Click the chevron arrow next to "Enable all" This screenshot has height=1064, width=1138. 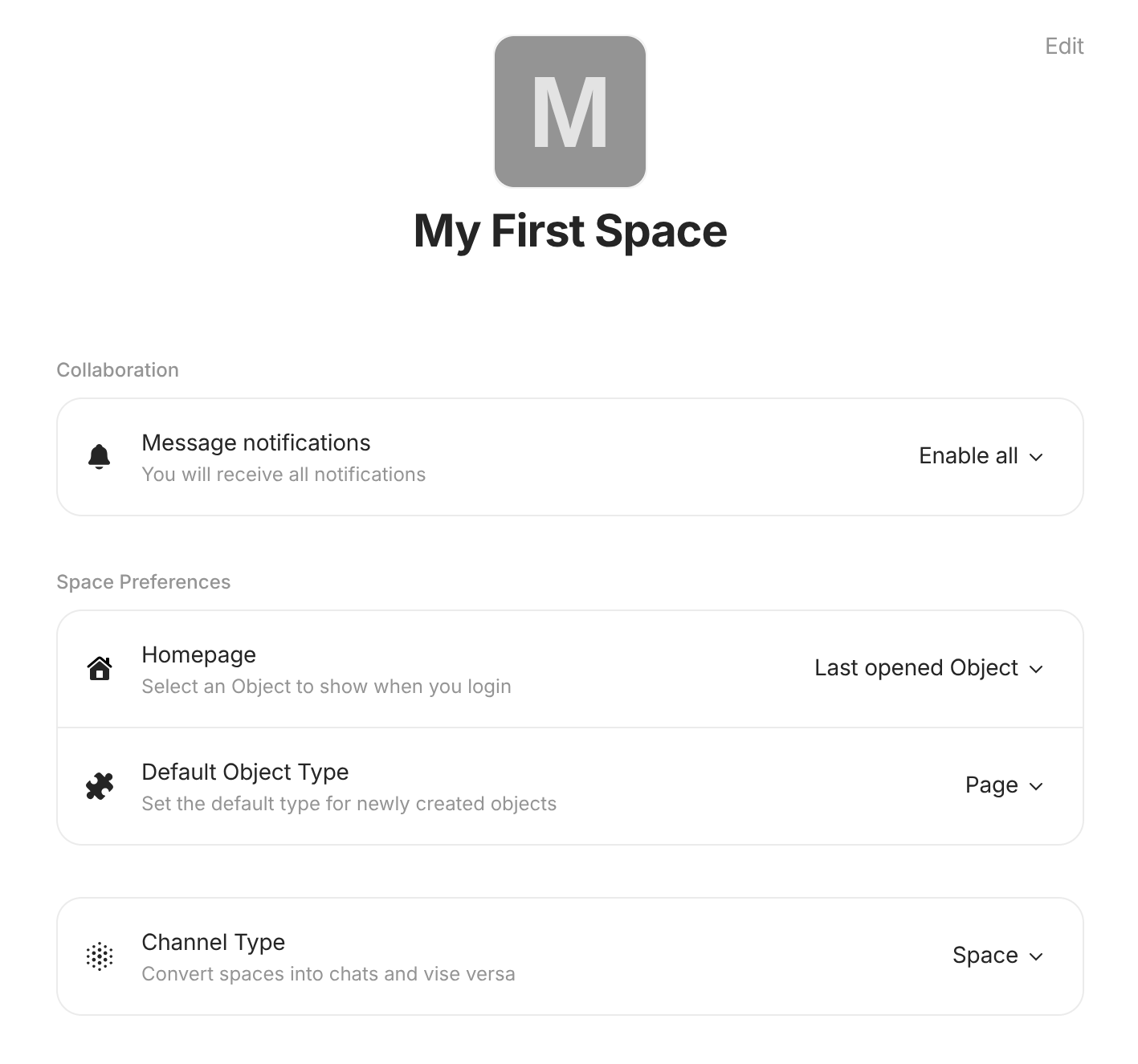click(1036, 457)
